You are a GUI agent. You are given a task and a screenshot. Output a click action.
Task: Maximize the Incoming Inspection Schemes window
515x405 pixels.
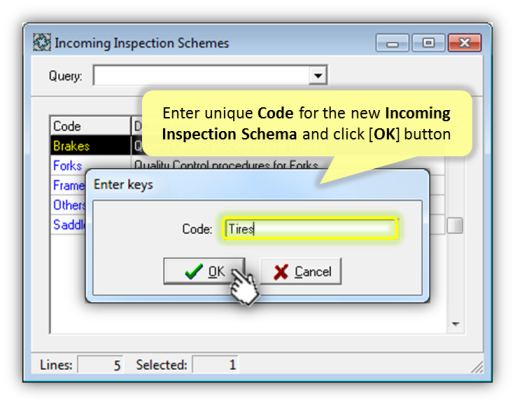(x=428, y=43)
